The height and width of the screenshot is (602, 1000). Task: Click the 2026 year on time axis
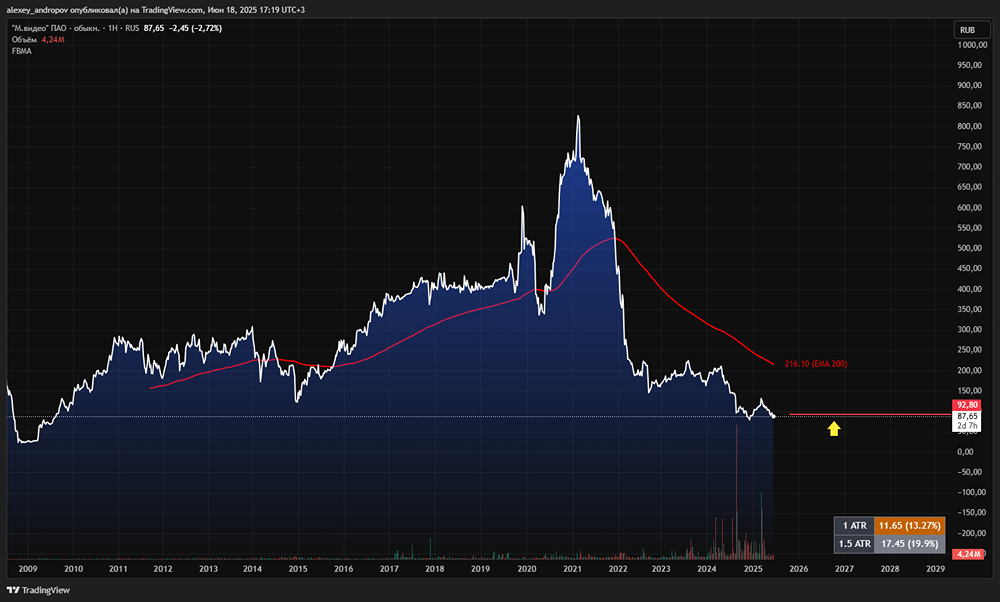tap(798, 569)
